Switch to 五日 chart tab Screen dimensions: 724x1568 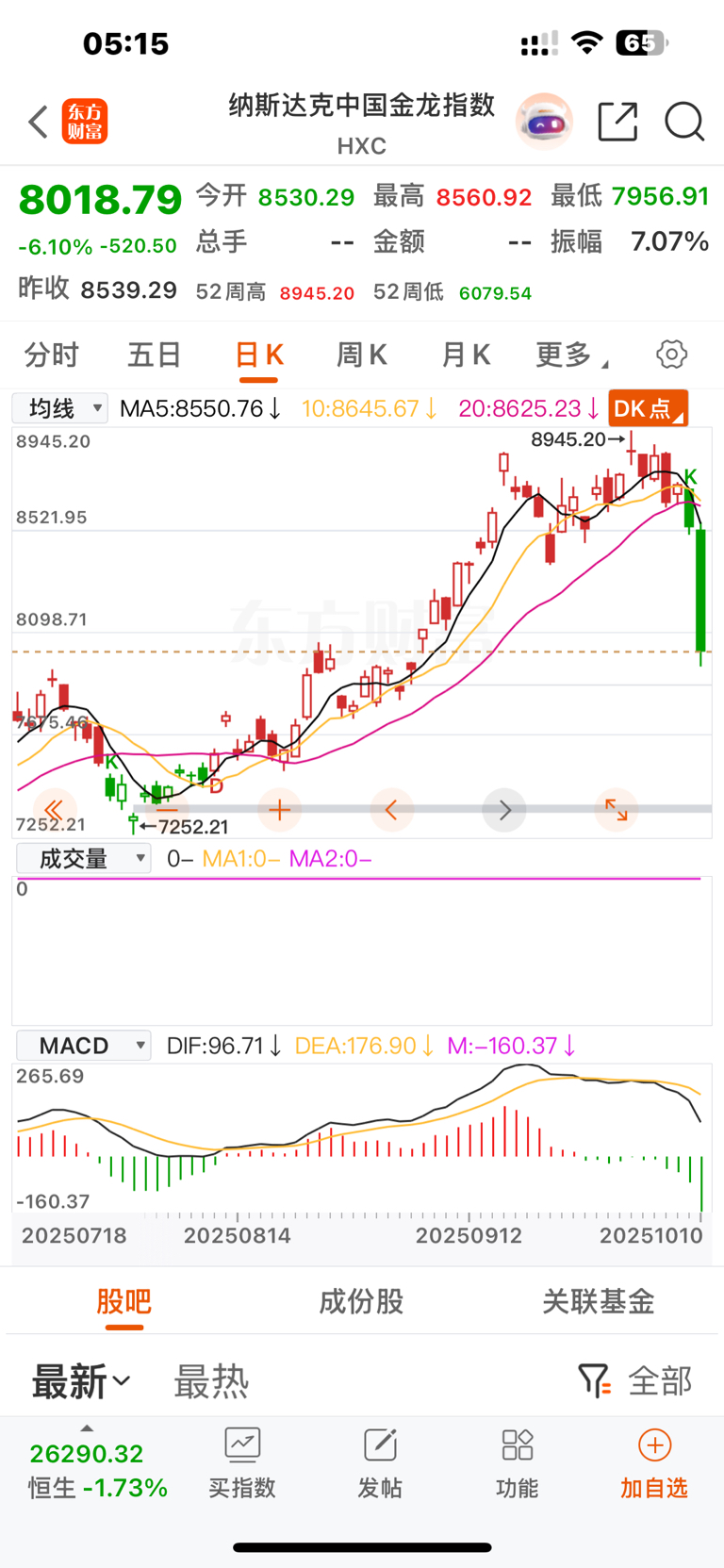[x=155, y=355]
